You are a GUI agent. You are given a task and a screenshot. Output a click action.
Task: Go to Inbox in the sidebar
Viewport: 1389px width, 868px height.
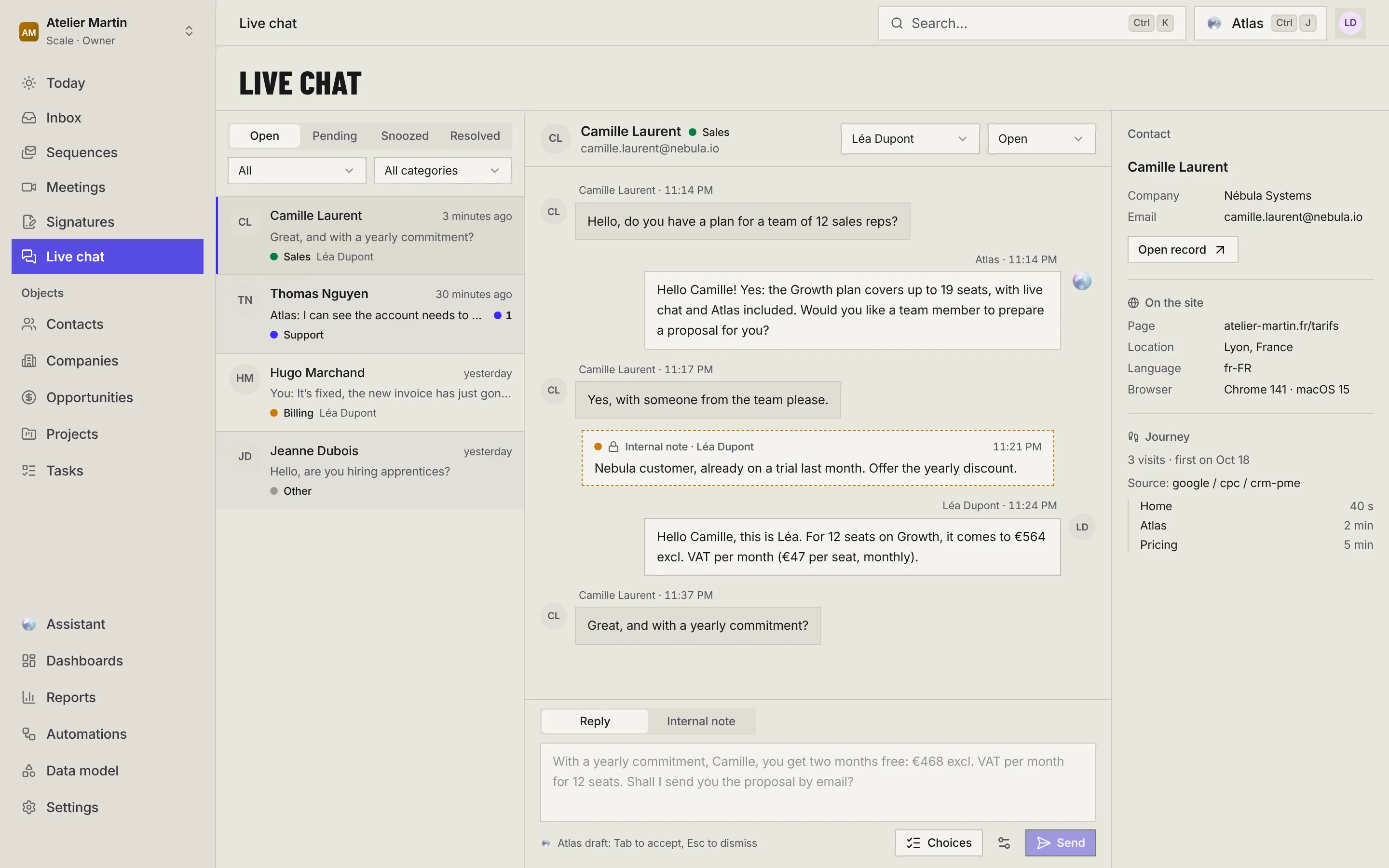(108, 118)
